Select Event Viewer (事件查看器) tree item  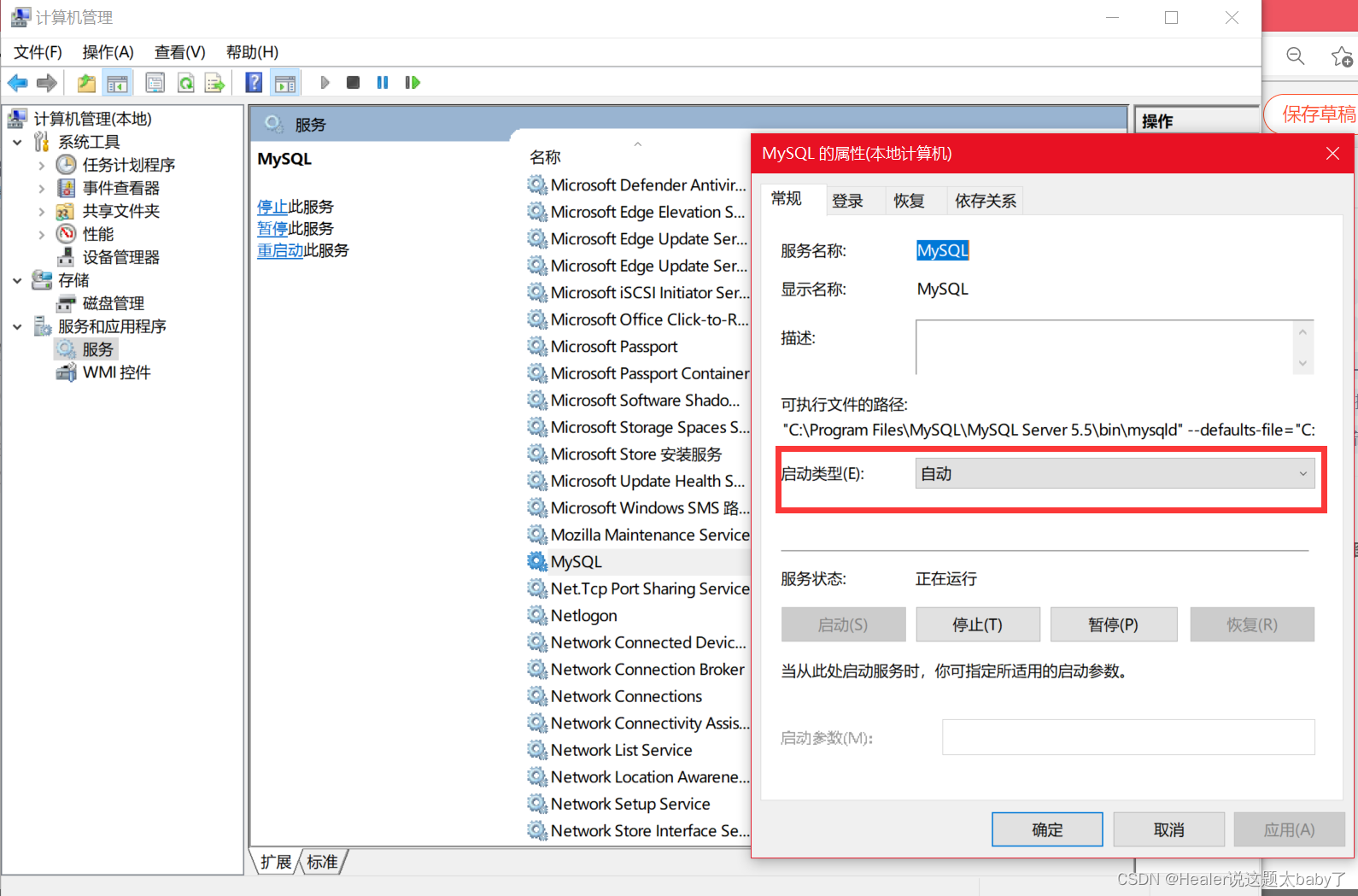tap(120, 188)
